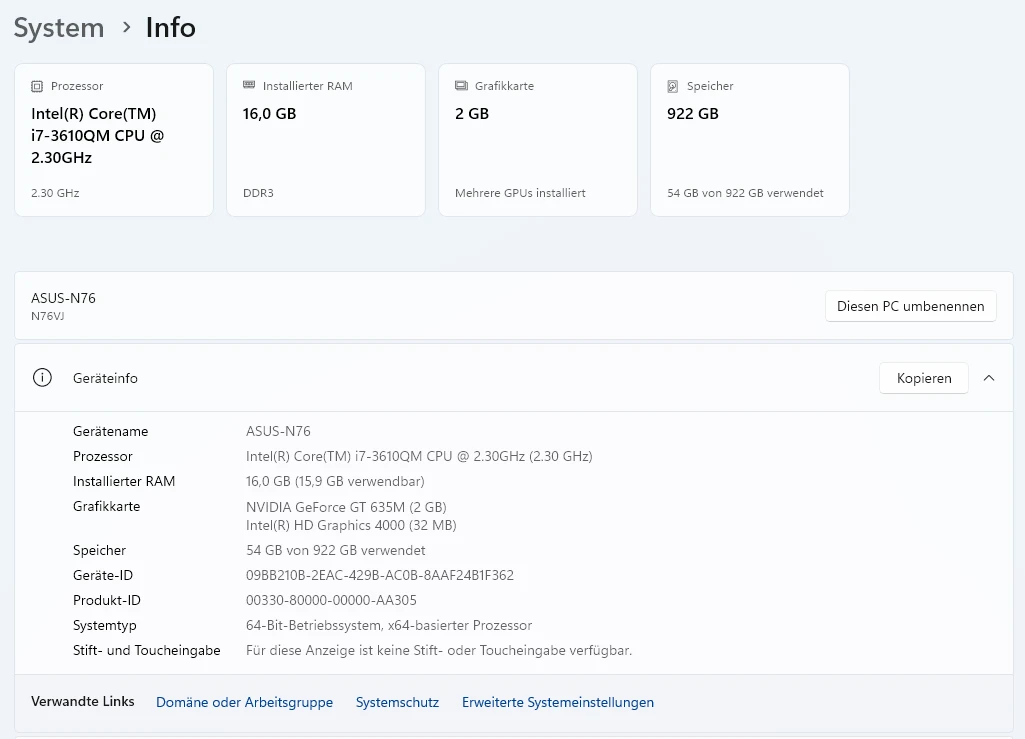Click the Prozessor card chip icon

pos(37,86)
